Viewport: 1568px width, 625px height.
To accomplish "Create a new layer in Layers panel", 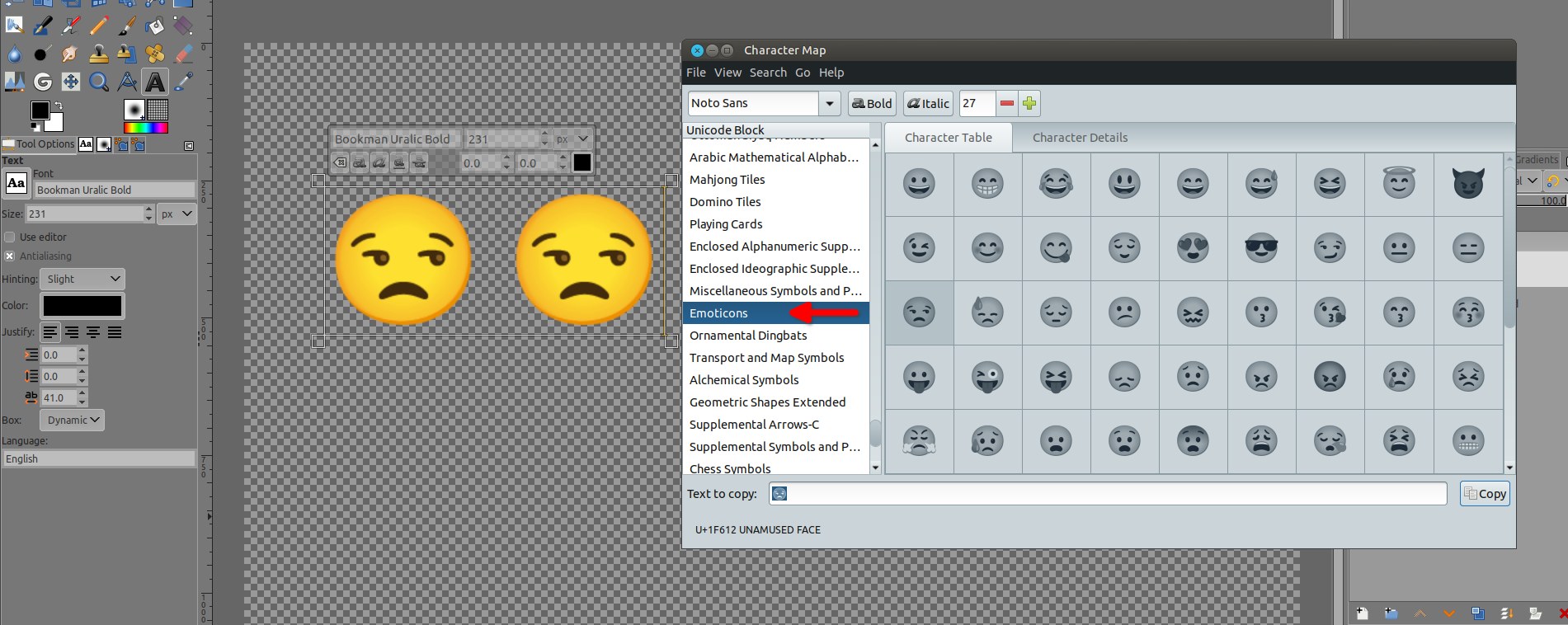I will (1363, 613).
